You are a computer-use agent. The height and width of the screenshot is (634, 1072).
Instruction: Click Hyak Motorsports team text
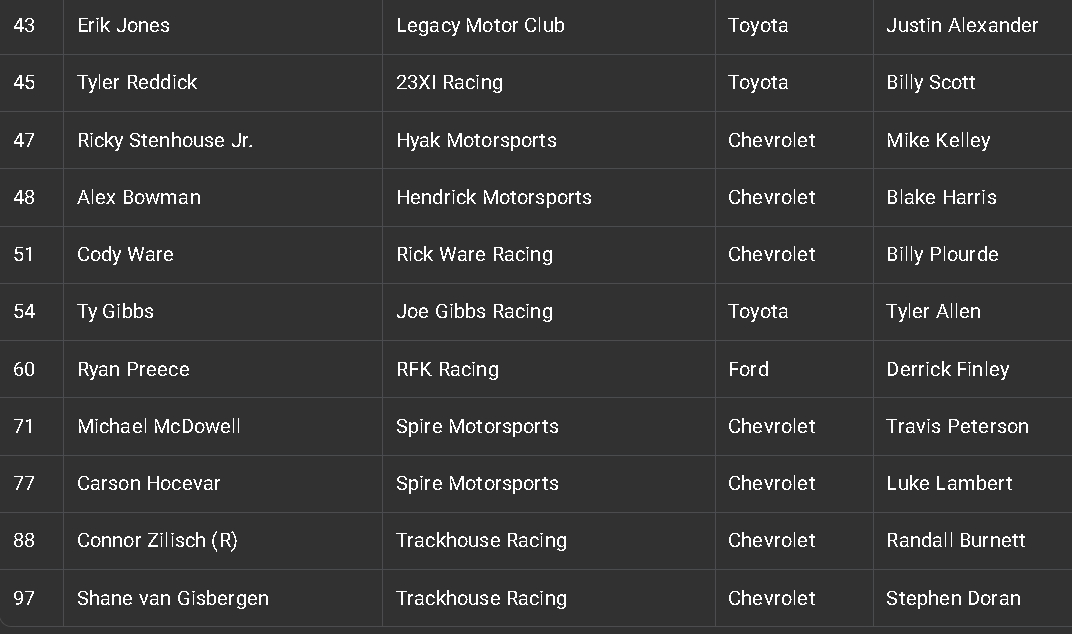click(476, 140)
